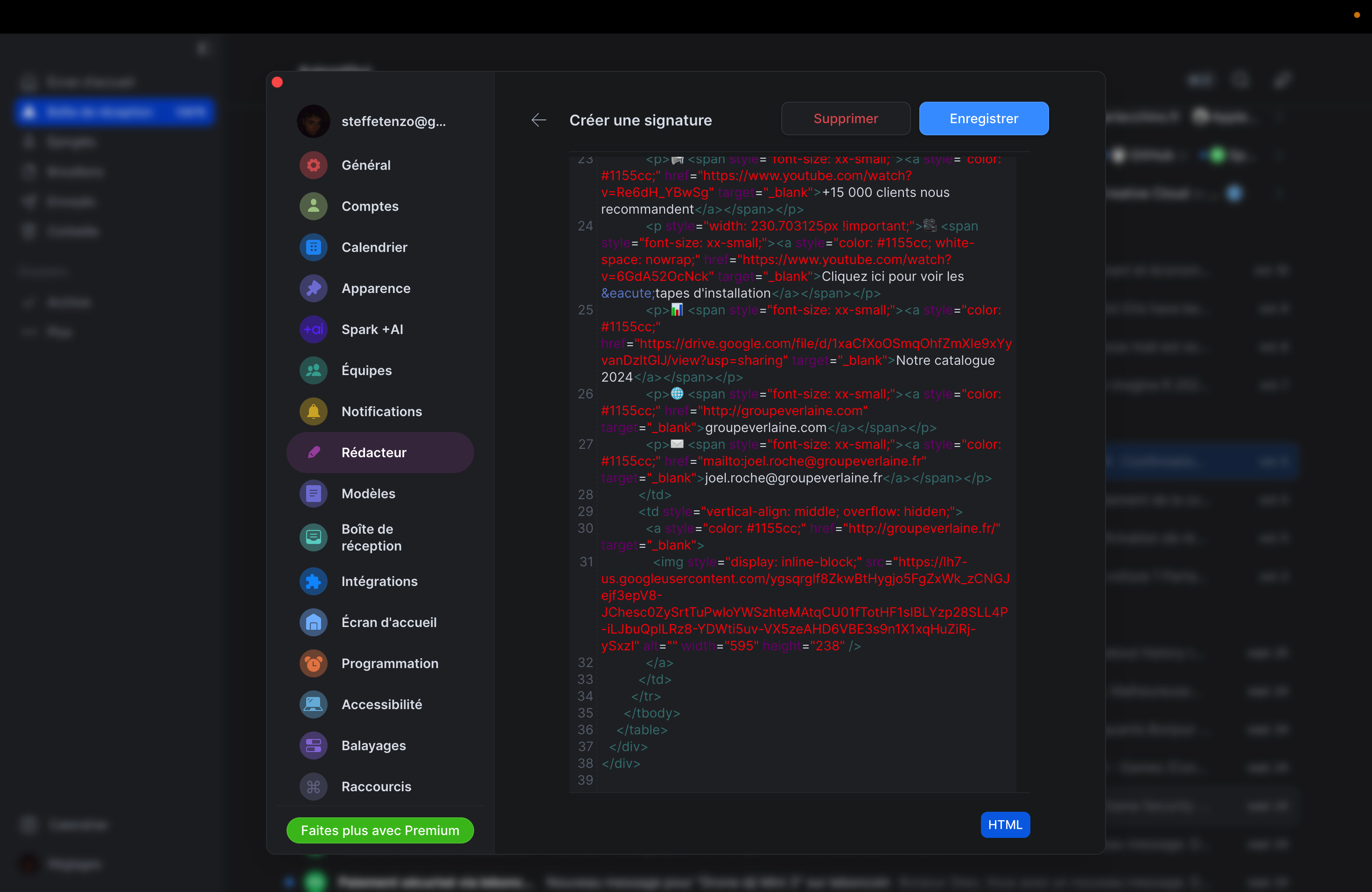Save signature with Enregistrer button
Screen dimensions: 1372x892
pos(983,118)
